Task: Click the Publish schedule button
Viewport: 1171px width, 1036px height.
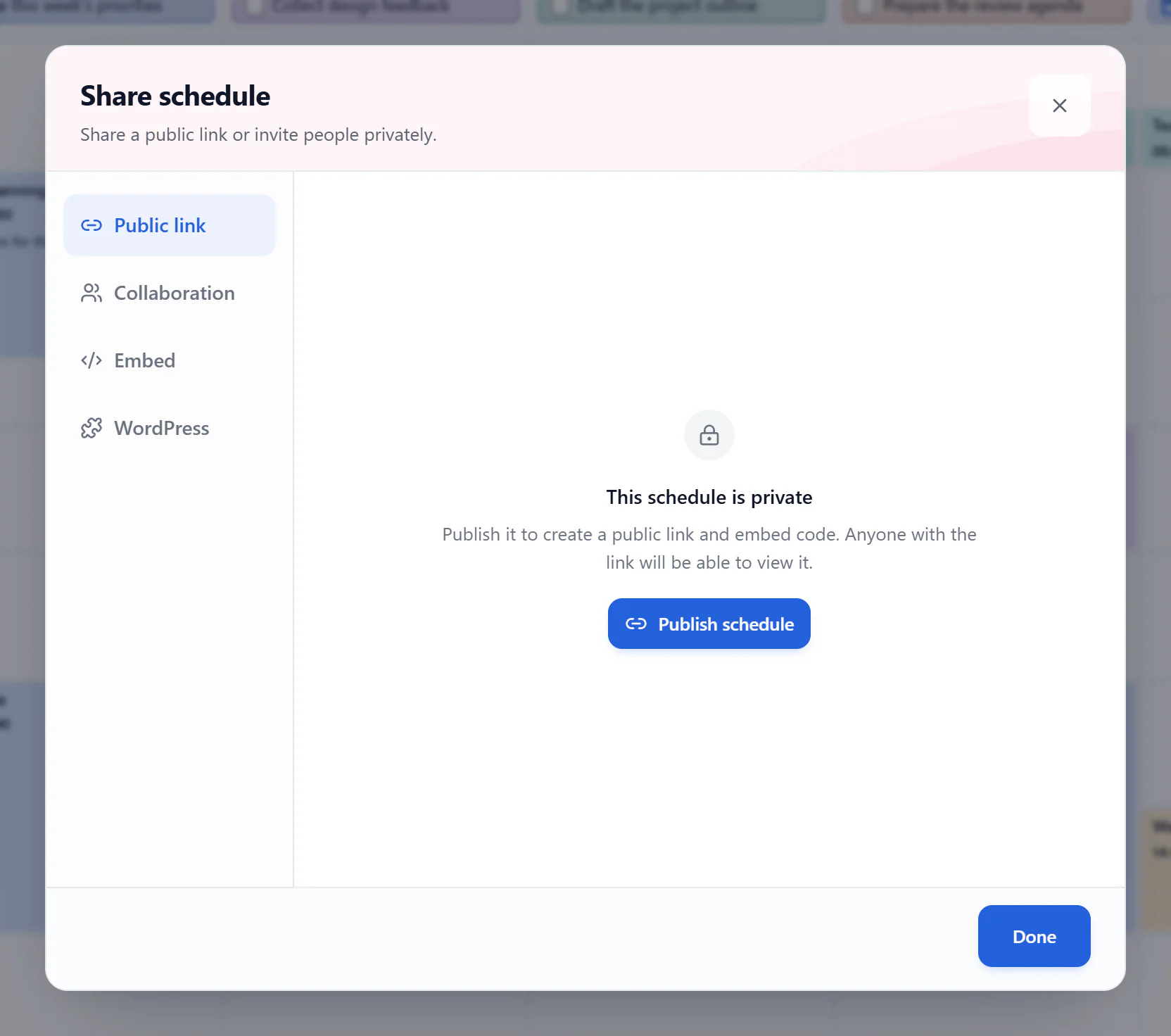Action: point(709,624)
